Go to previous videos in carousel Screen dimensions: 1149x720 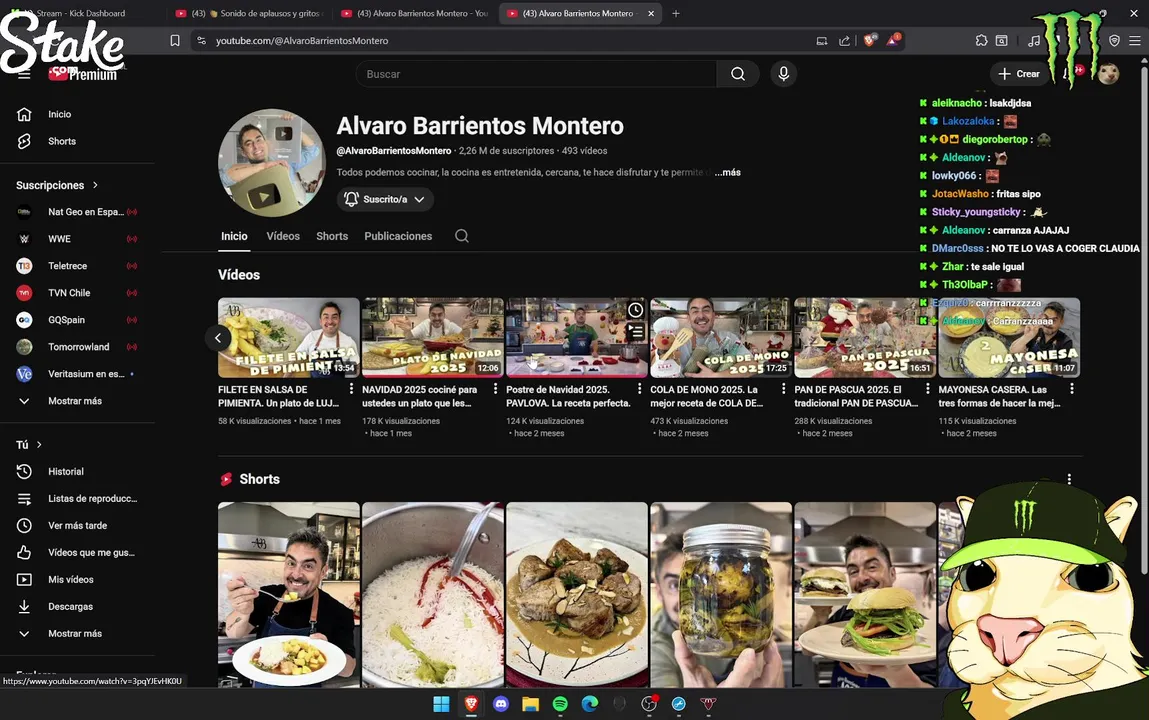218,338
